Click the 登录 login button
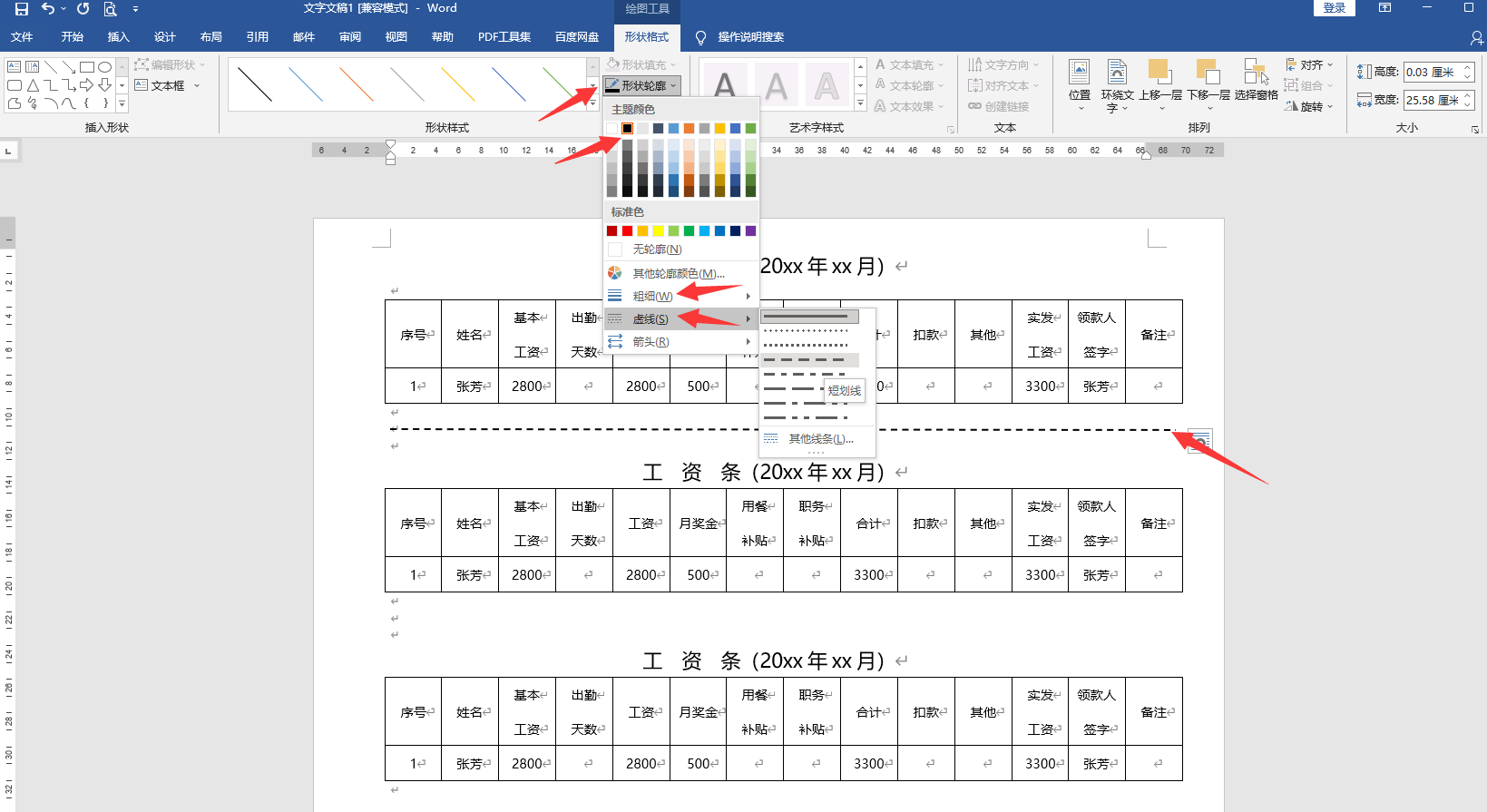The height and width of the screenshot is (812, 1487). pyautogui.click(x=1335, y=8)
